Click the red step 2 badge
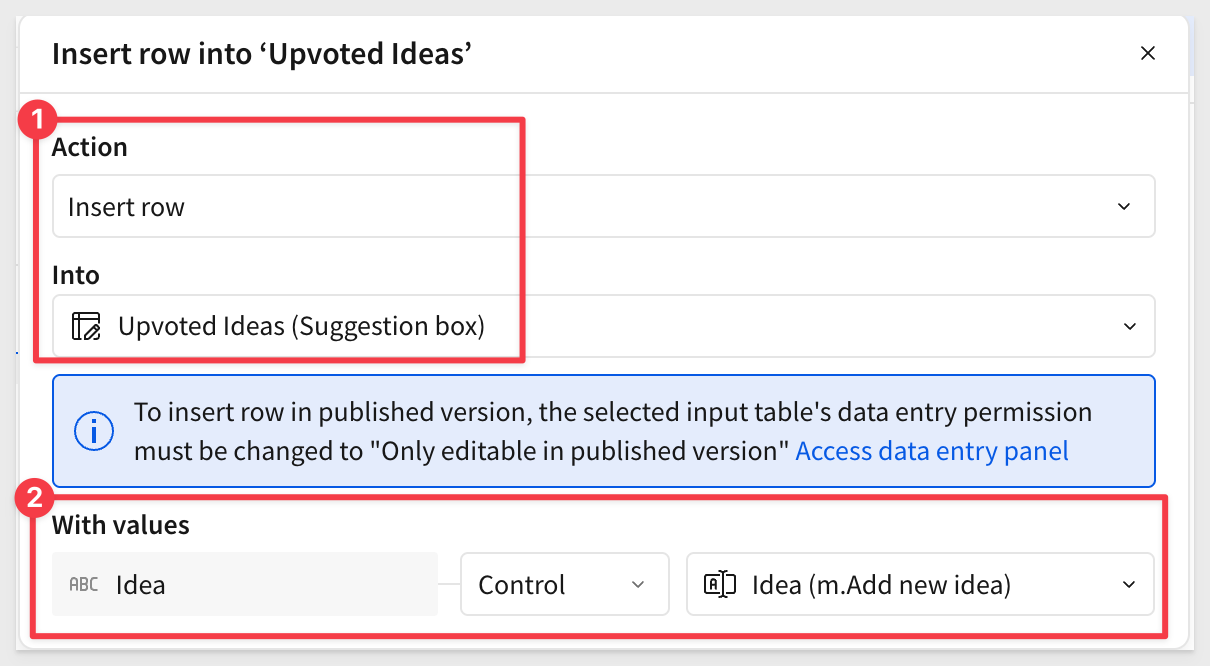Screen dimensions: 1210x666 (x=38, y=498)
